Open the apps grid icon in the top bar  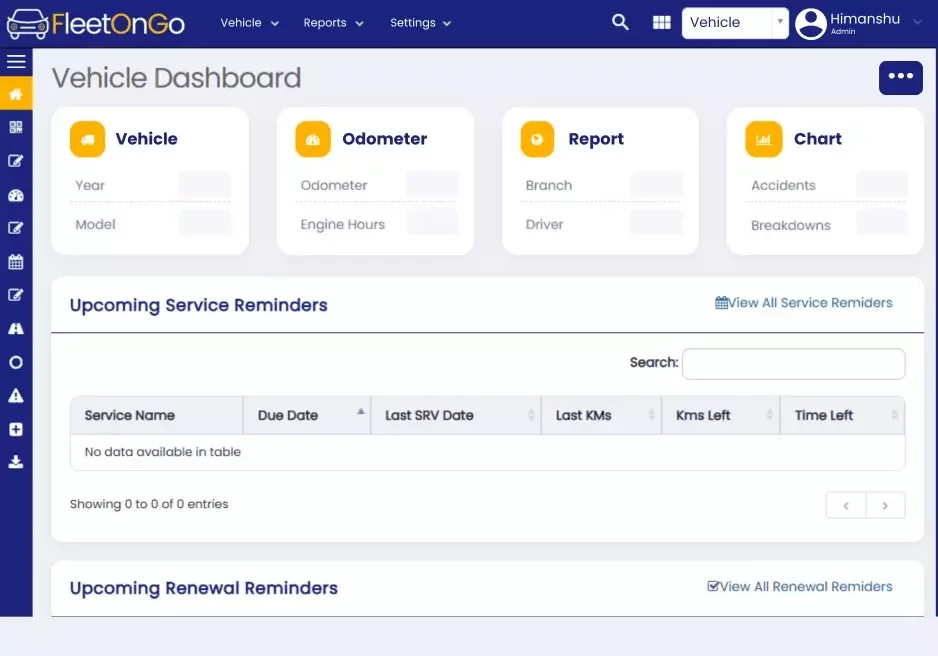click(661, 21)
